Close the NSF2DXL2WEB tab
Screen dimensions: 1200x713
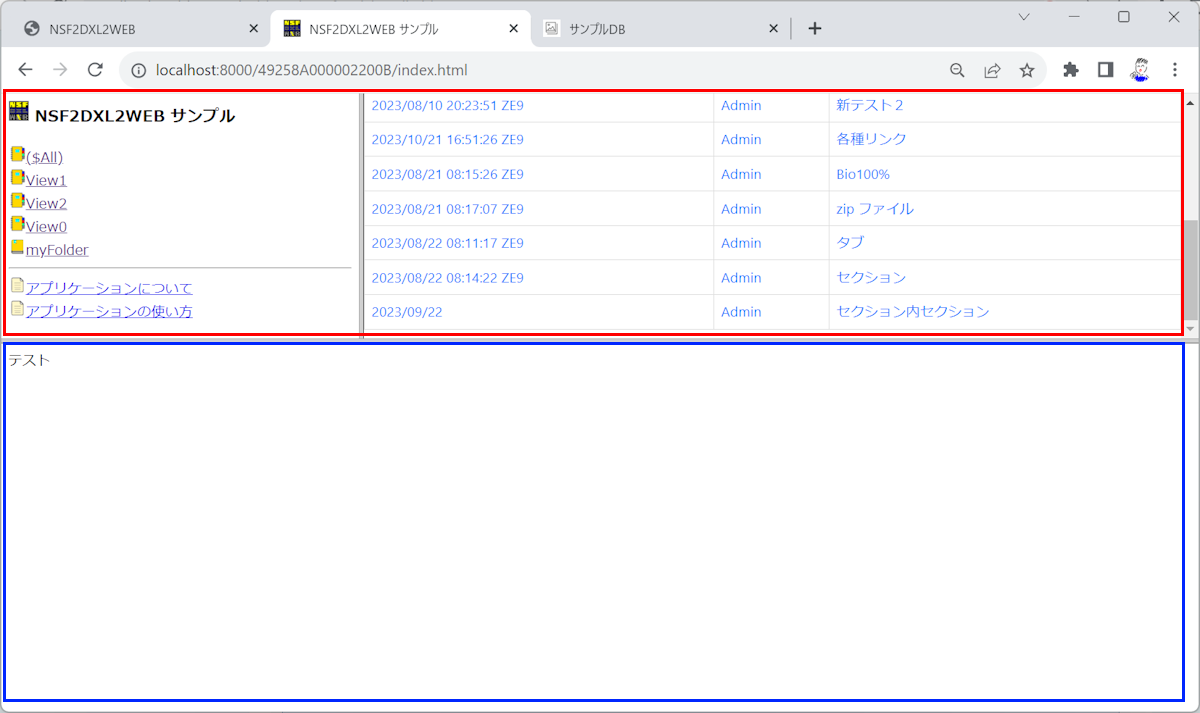point(253,29)
